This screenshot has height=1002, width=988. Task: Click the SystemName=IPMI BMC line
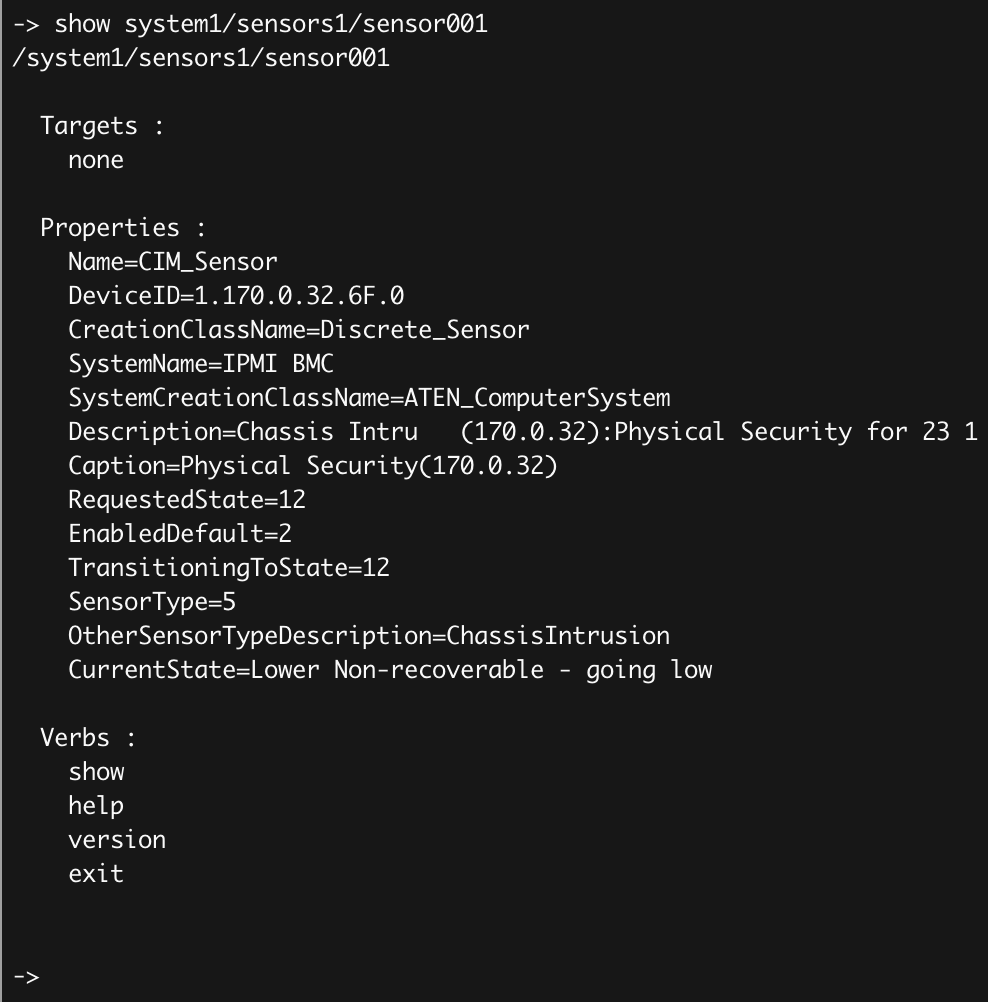(201, 364)
